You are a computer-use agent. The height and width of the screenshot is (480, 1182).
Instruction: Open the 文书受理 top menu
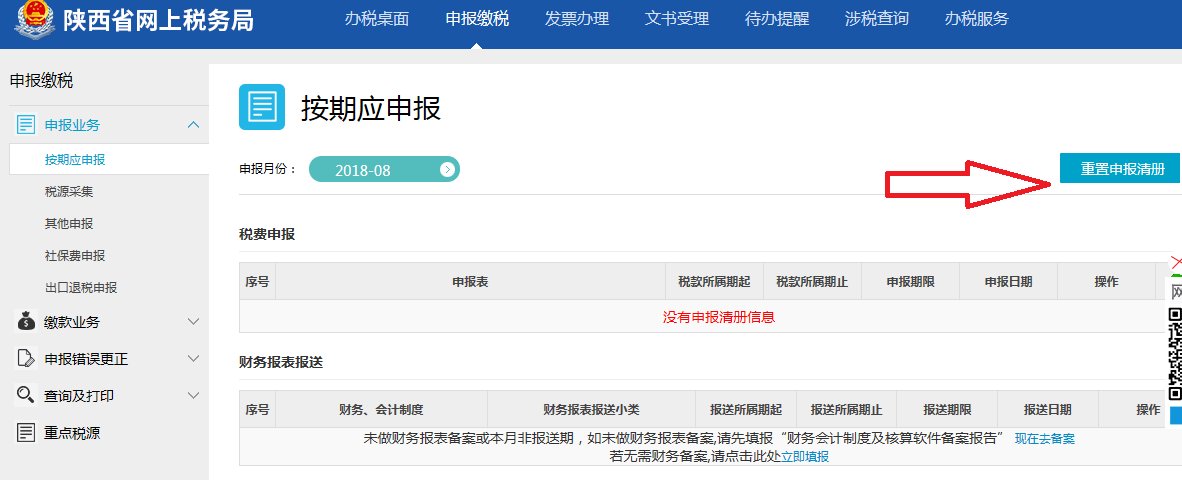pyautogui.click(x=677, y=19)
